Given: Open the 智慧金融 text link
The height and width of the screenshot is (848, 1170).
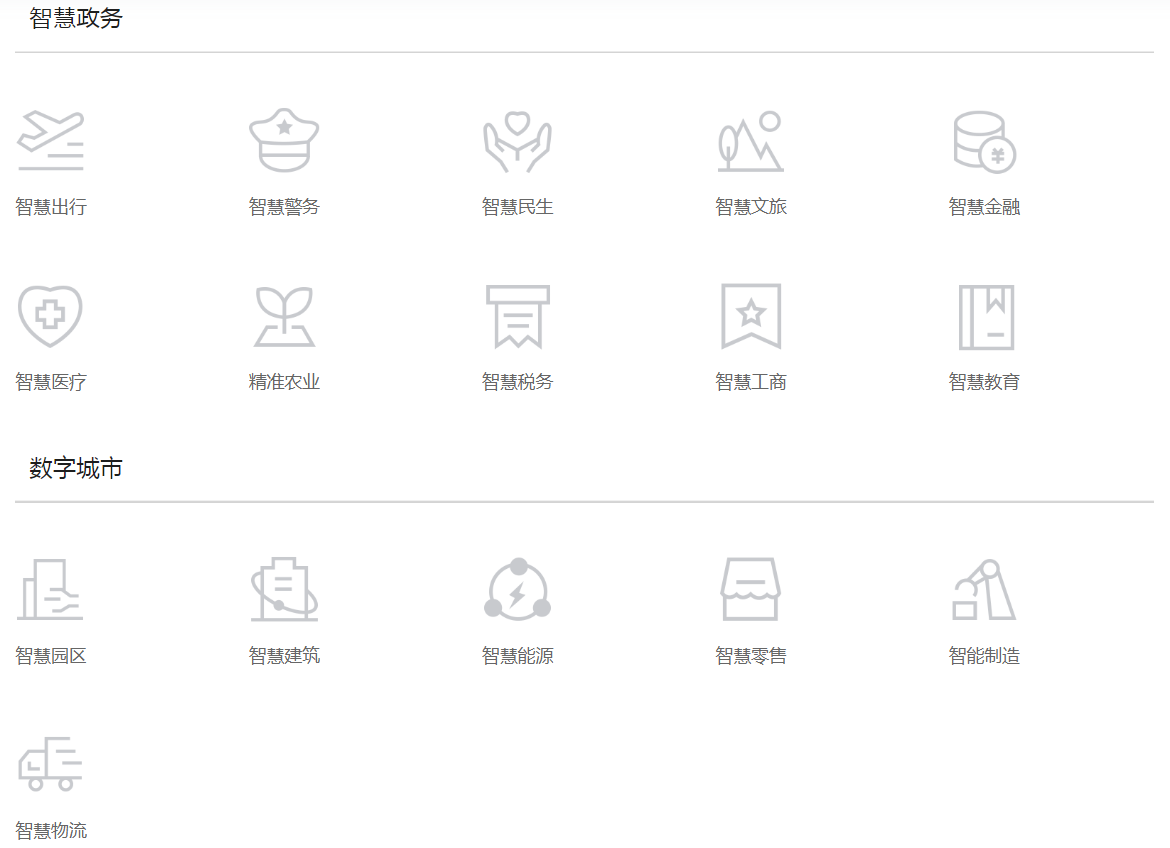Looking at the screenshot, I should (x=984, y=207).
